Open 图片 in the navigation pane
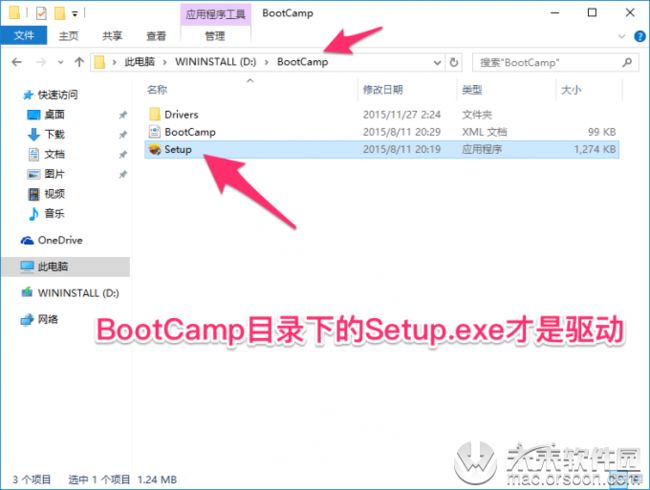 point(54,174)
